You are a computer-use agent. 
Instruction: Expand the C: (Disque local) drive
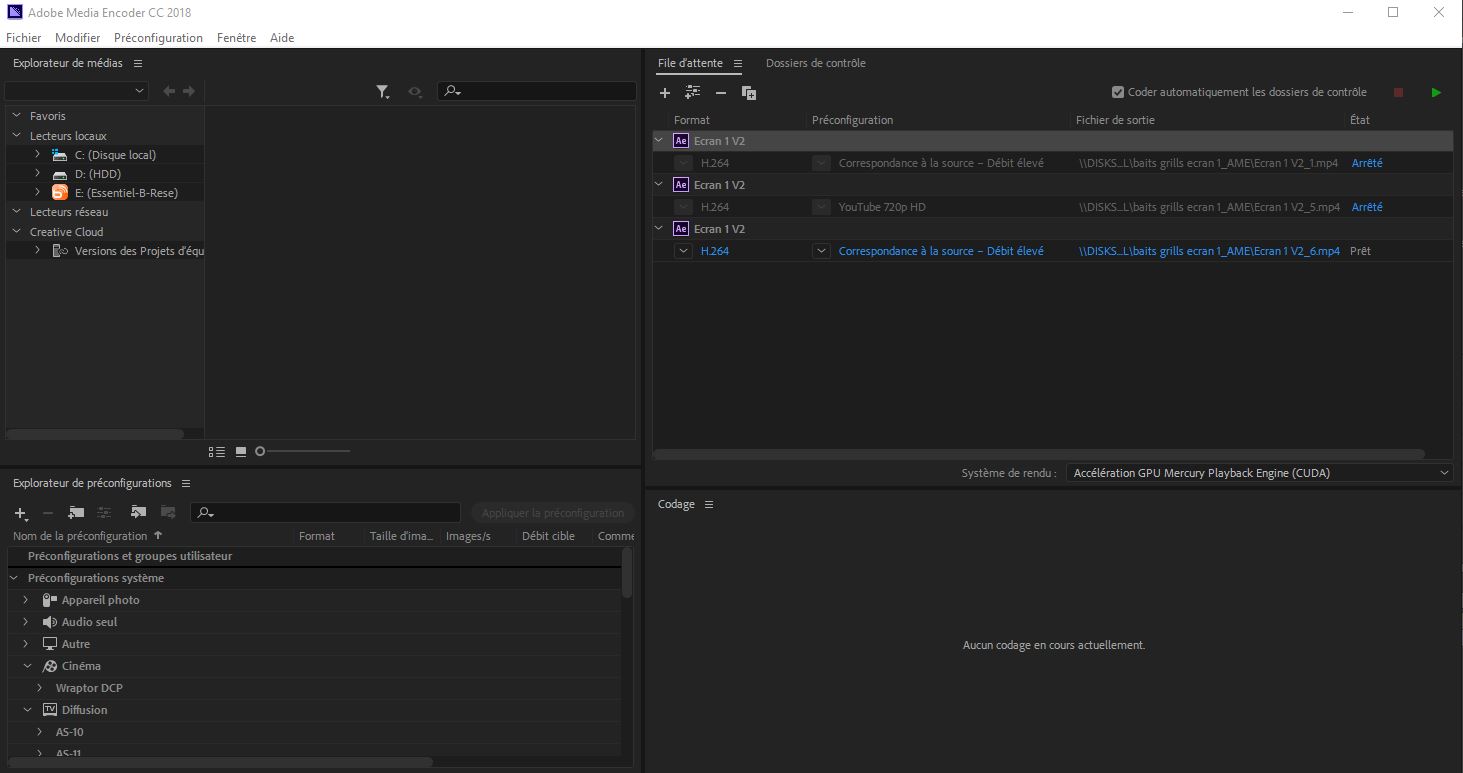click(37, 155)
